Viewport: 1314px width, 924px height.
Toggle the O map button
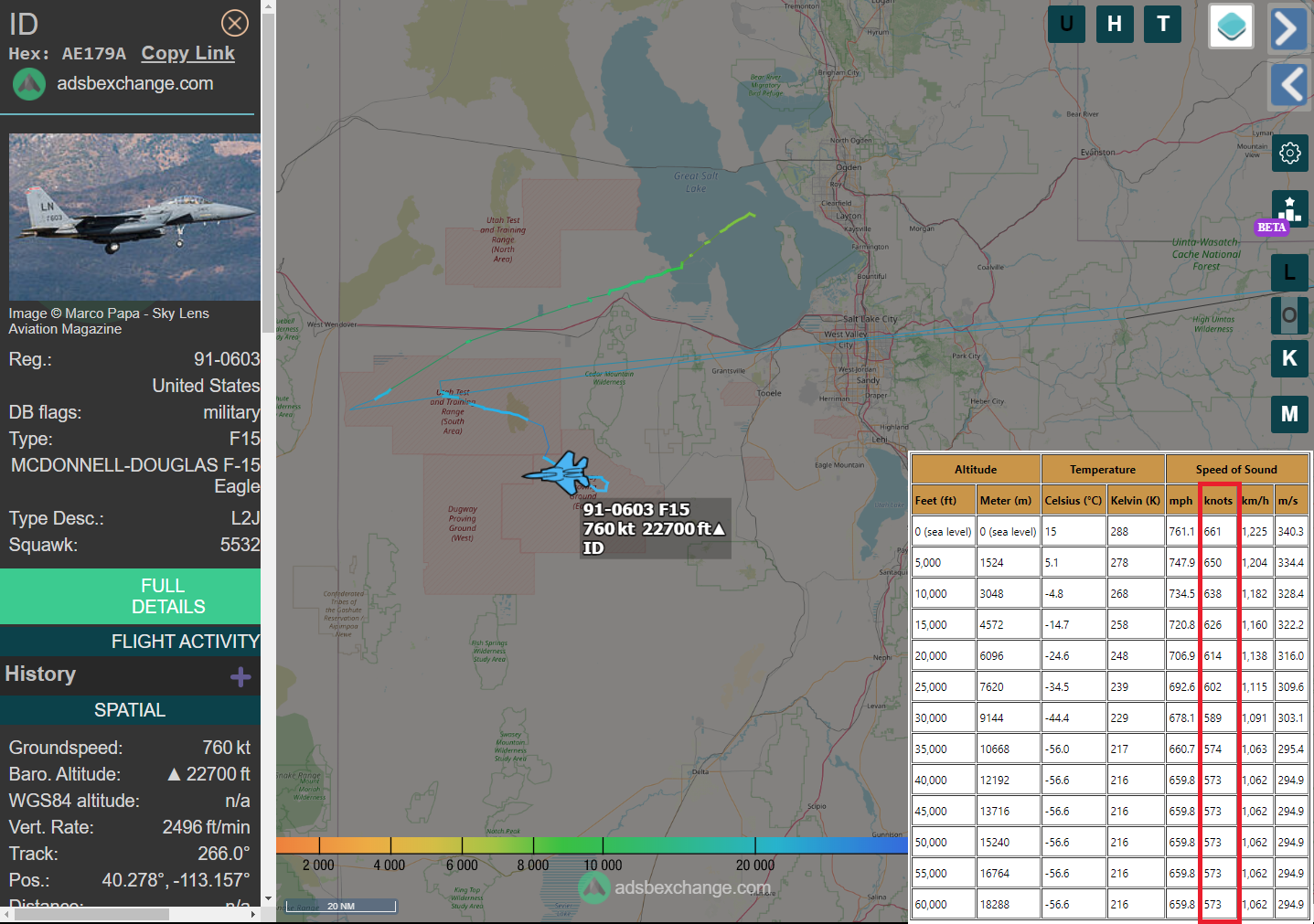pyautogui.click(x=1289, y=315)
